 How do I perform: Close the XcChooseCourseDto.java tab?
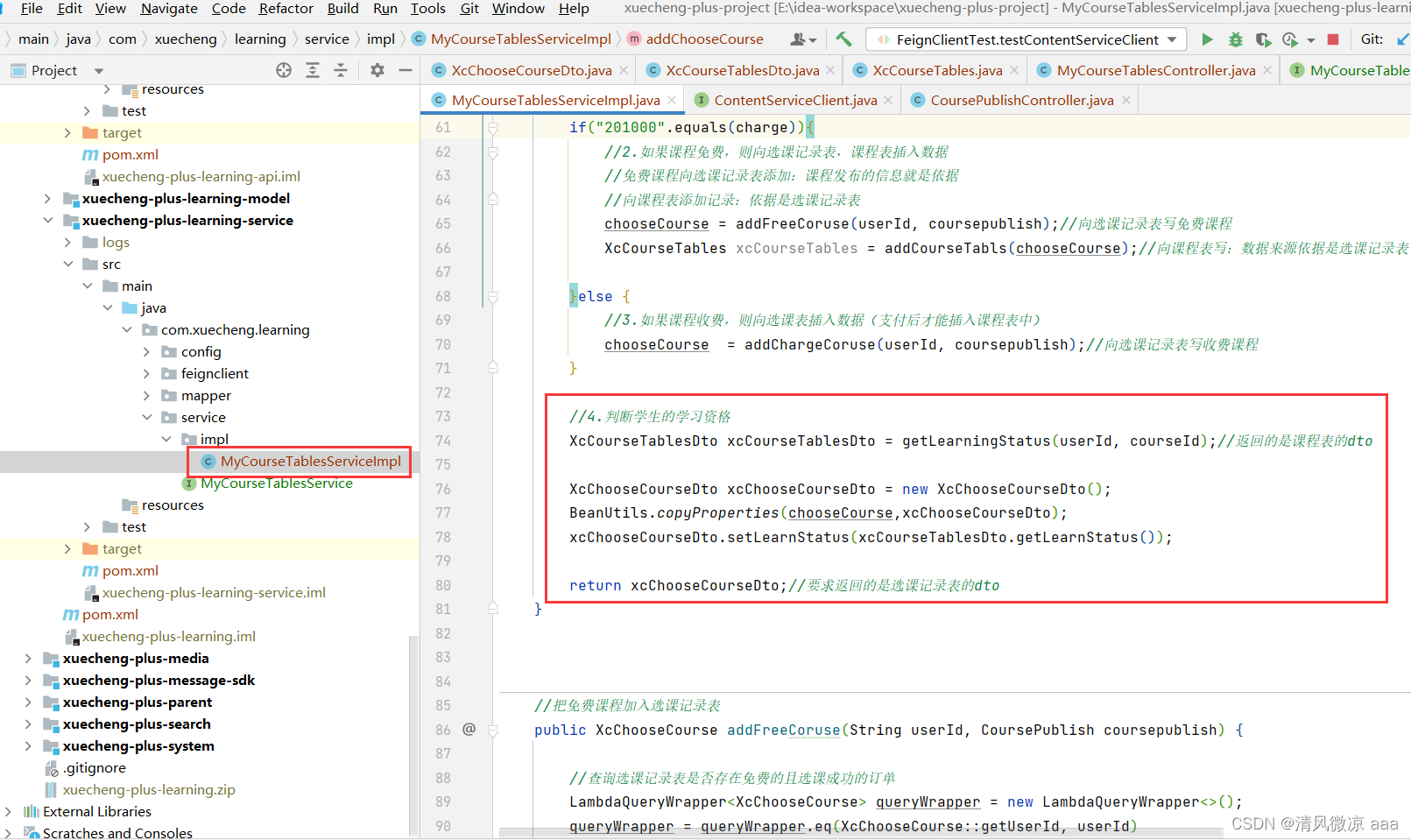click(624, 70)
